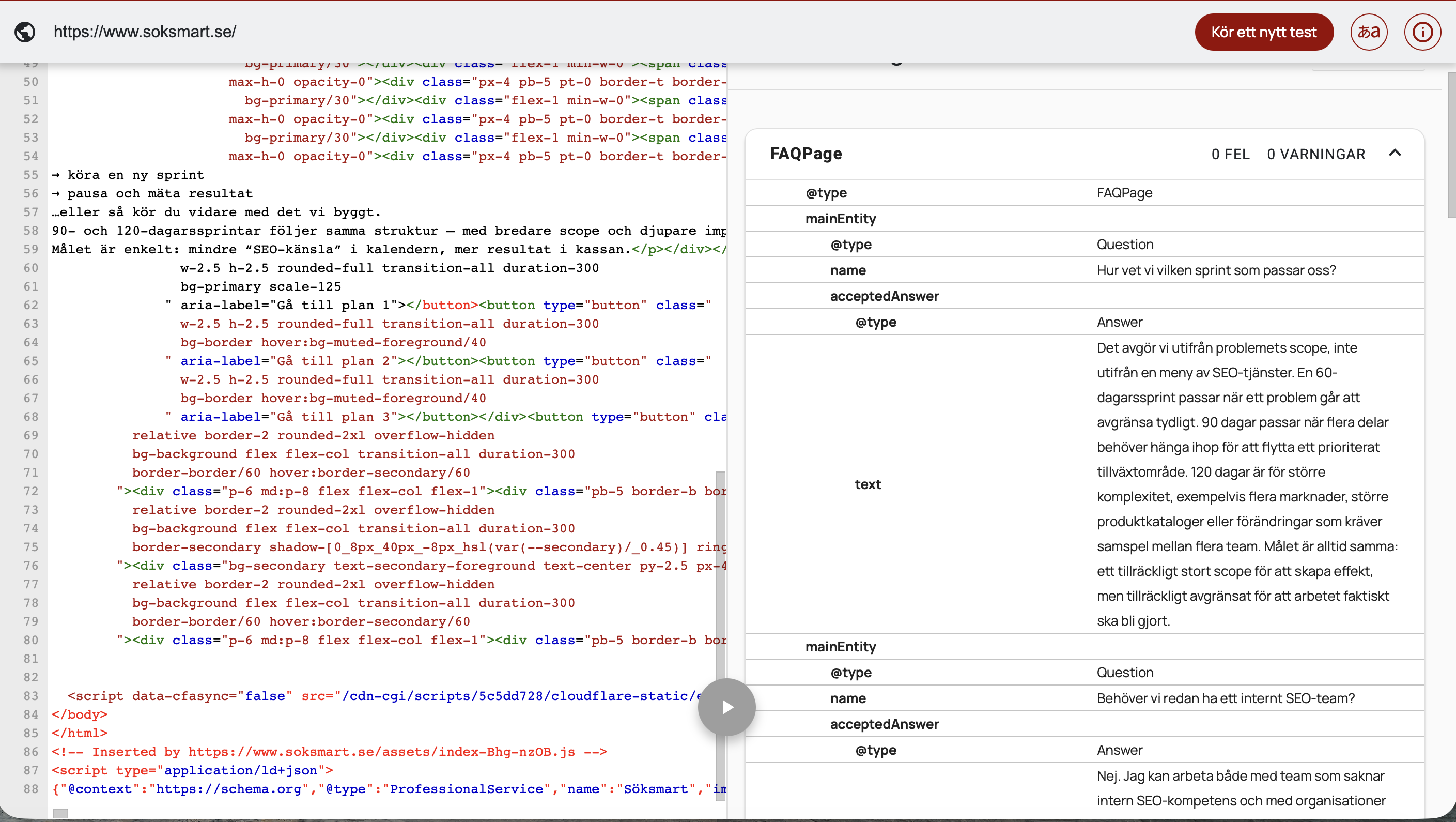Screen dimensions: 1456x822
Task: Open the info circle icon
Action: pos(1422,32)
